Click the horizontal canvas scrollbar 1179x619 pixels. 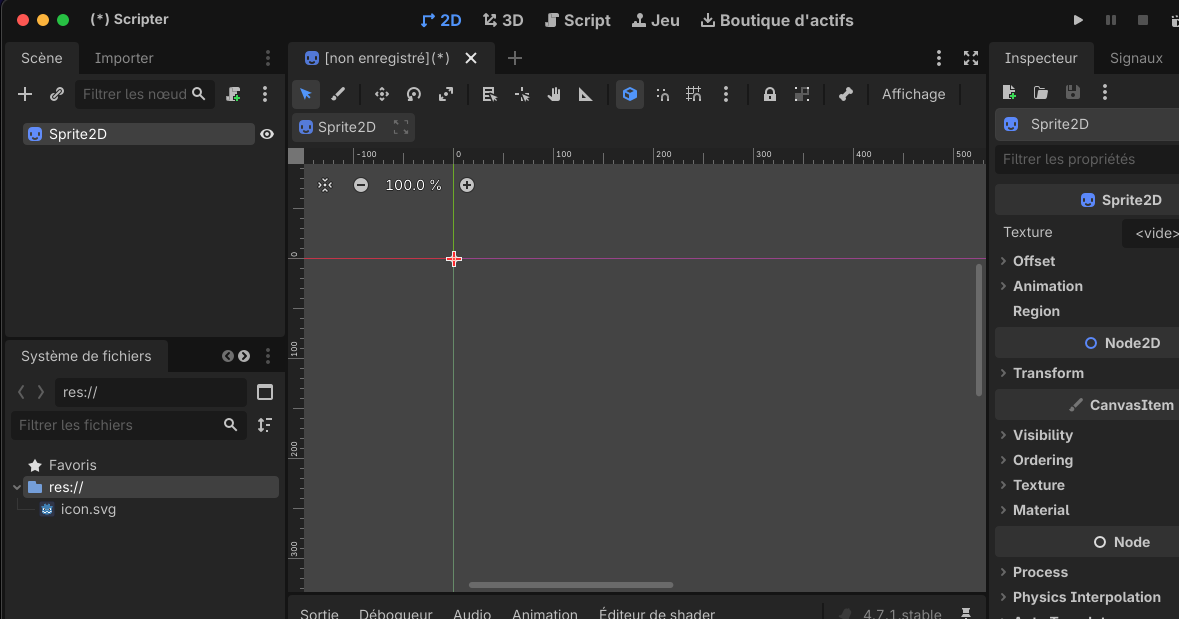tap(571, 584)
